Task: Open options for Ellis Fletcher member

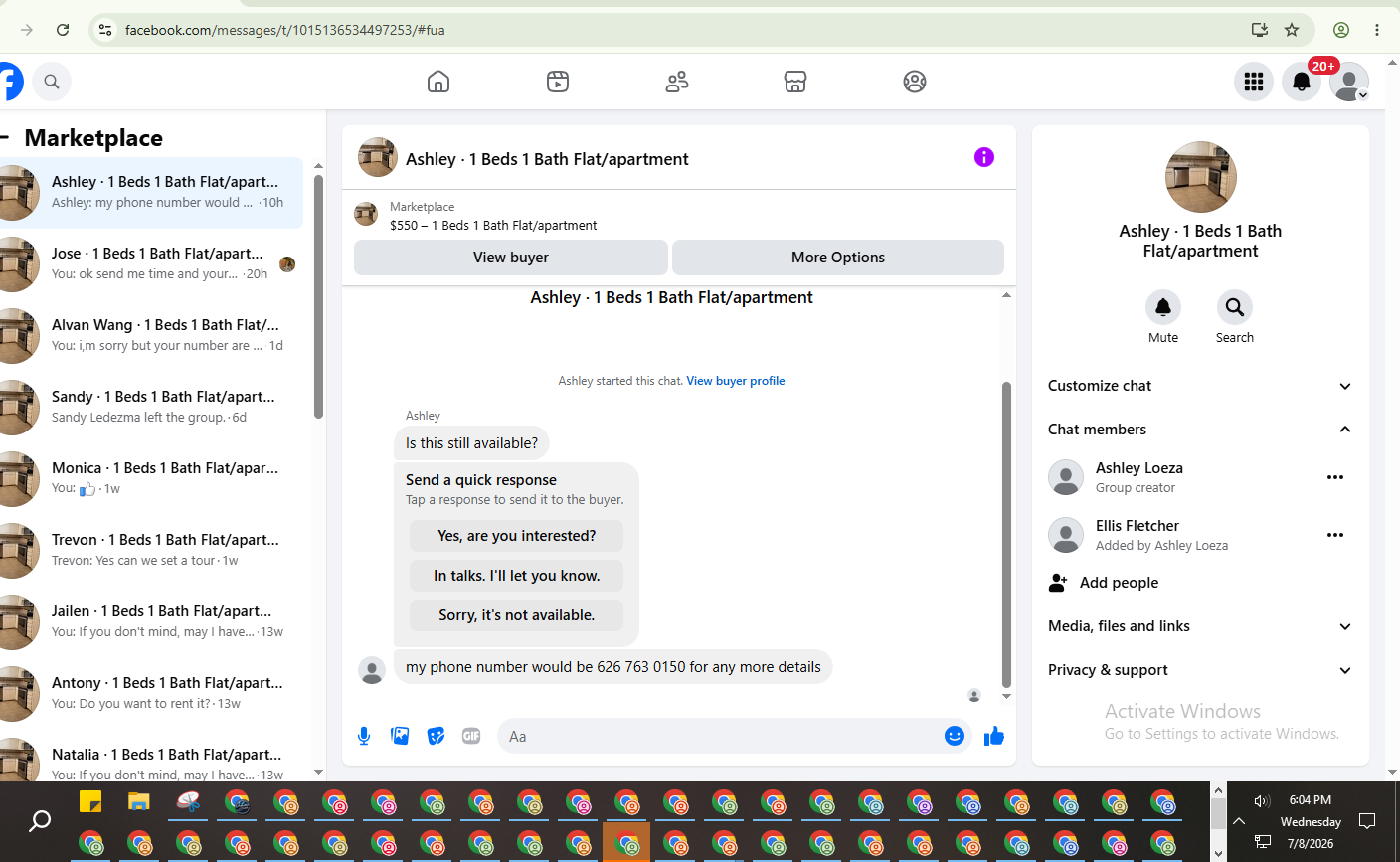Action: pyautogui.click(x=1335, y=535)
